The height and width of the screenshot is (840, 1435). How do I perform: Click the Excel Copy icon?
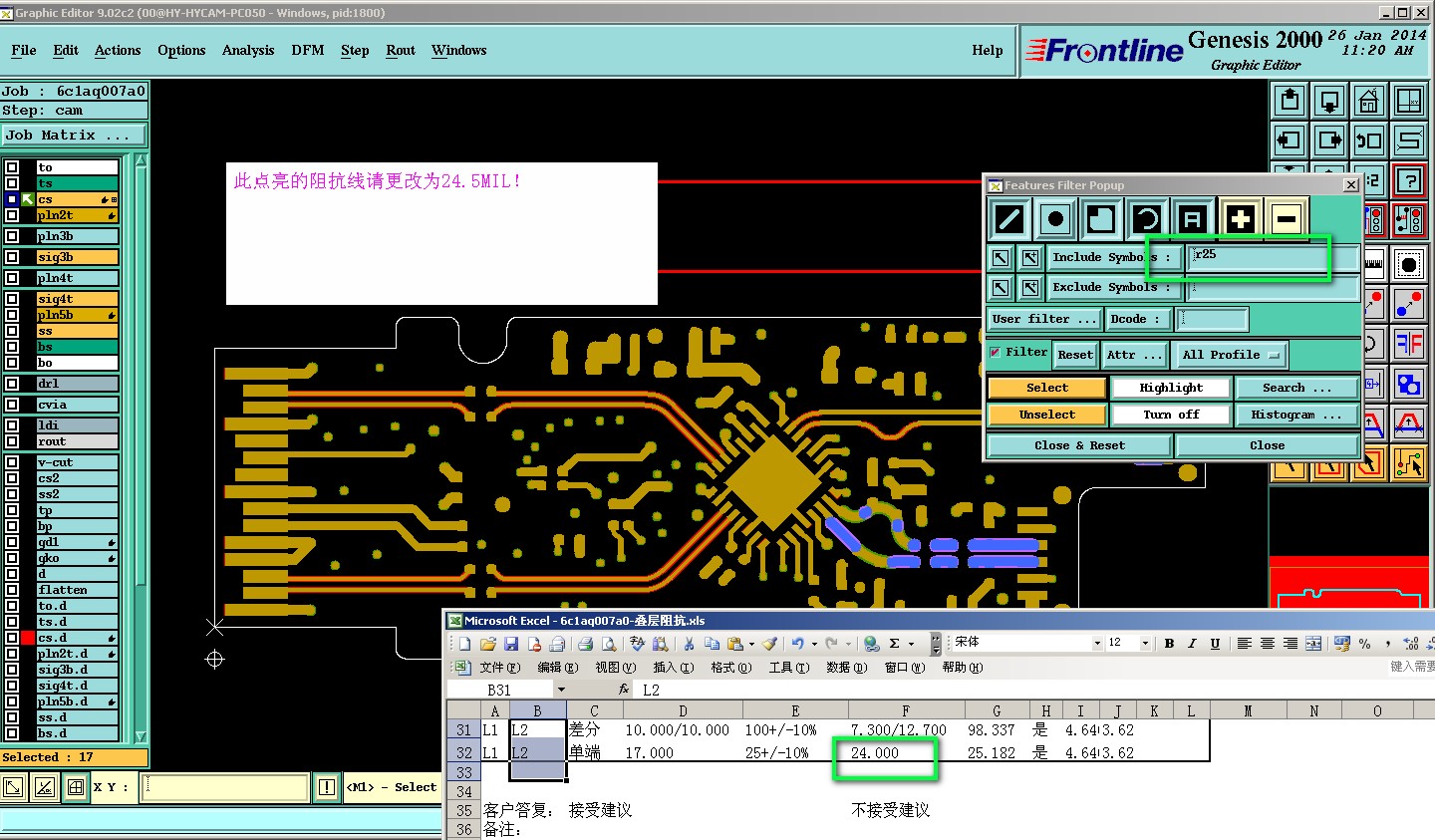coord(712,644)
